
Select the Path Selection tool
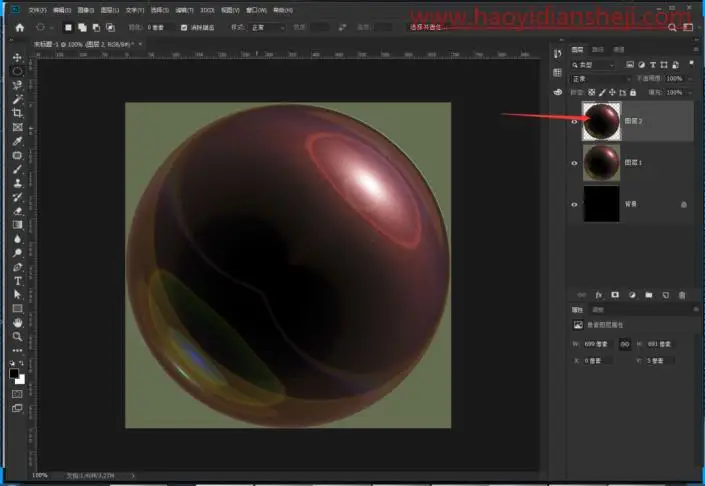click(x=17, y=295)
